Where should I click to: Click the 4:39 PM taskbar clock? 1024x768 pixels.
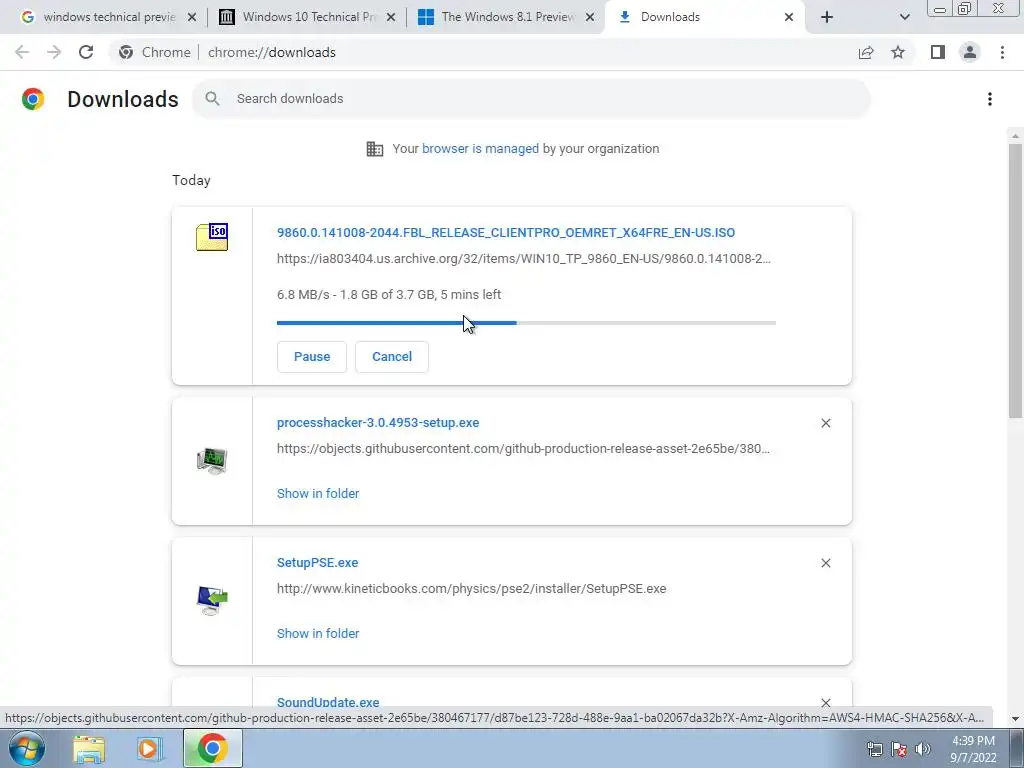pos(973,749)
